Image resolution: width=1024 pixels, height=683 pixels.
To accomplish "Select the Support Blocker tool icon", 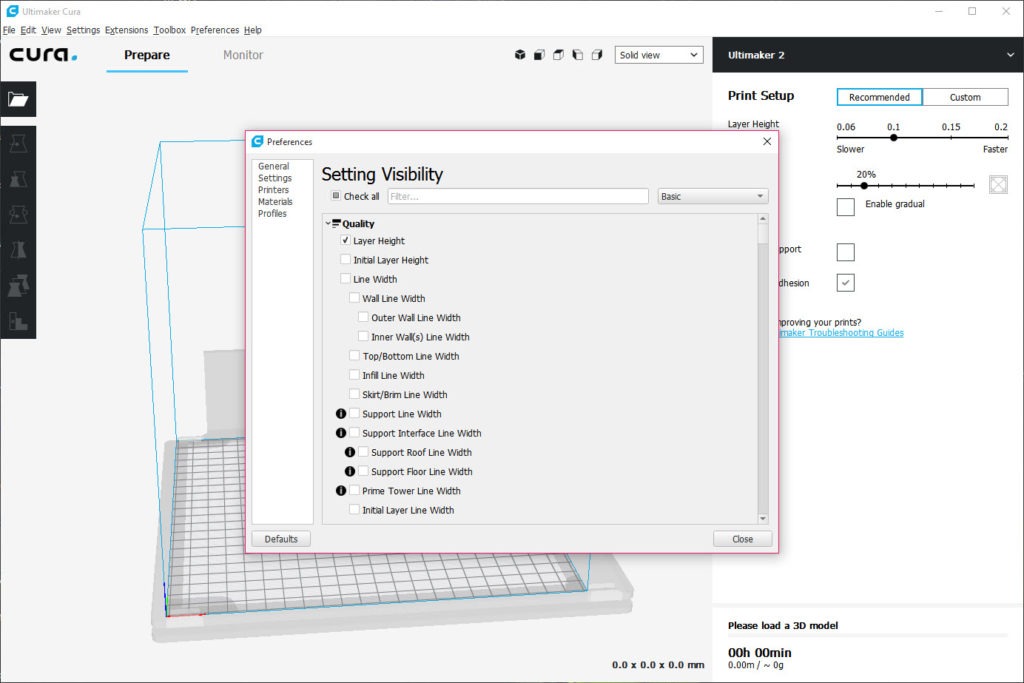I will point(18,321).
